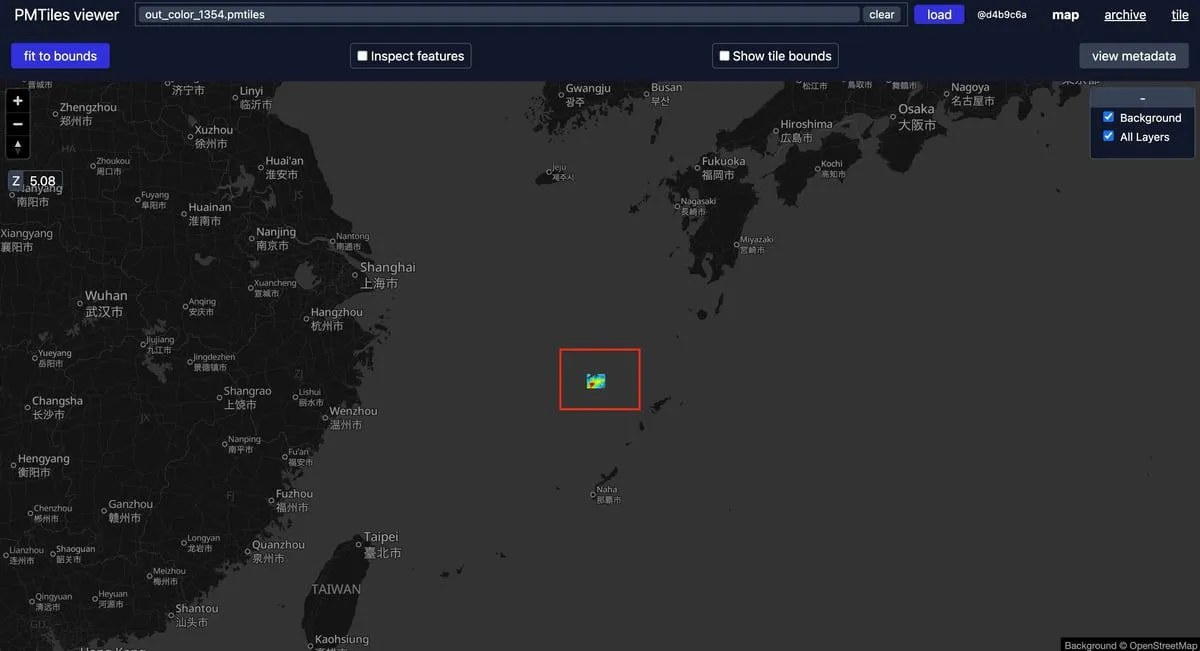The image size is (1200, 651).
Task: Enable the Inspect features checkbox
Action: [363, 56]
